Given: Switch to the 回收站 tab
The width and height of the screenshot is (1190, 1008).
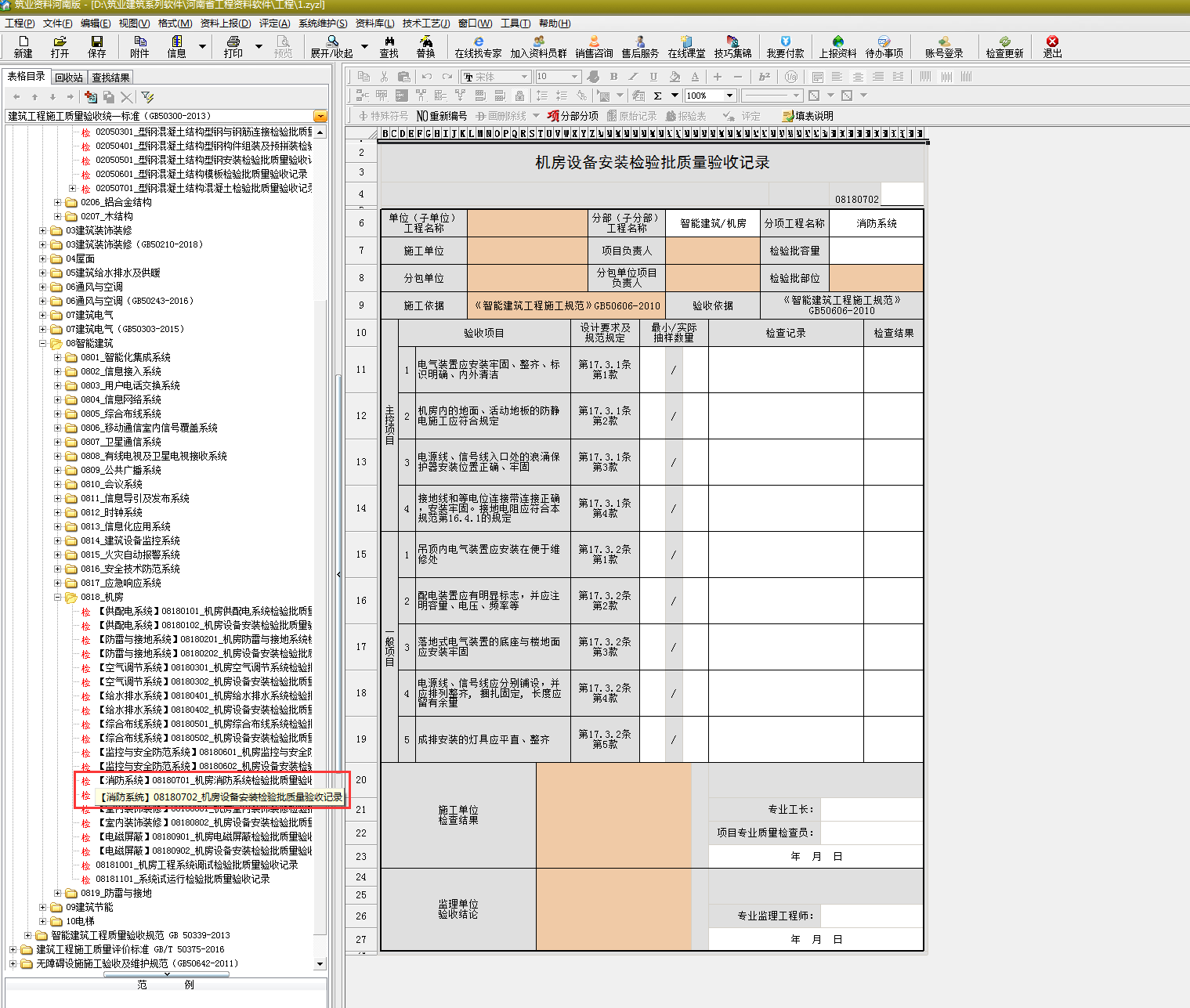Looking at the screenshot, I should point(69,78).
